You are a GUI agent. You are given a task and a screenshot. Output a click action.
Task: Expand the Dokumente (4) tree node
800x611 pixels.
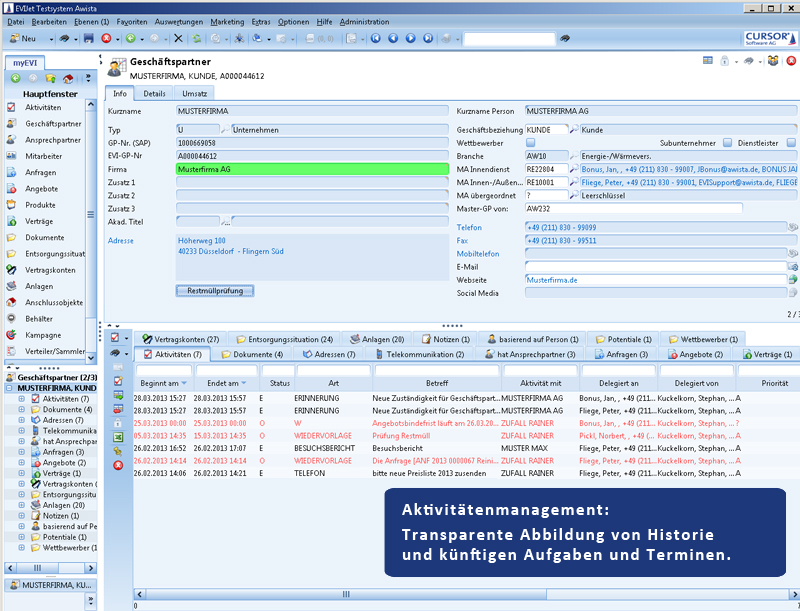pos(22,410)
